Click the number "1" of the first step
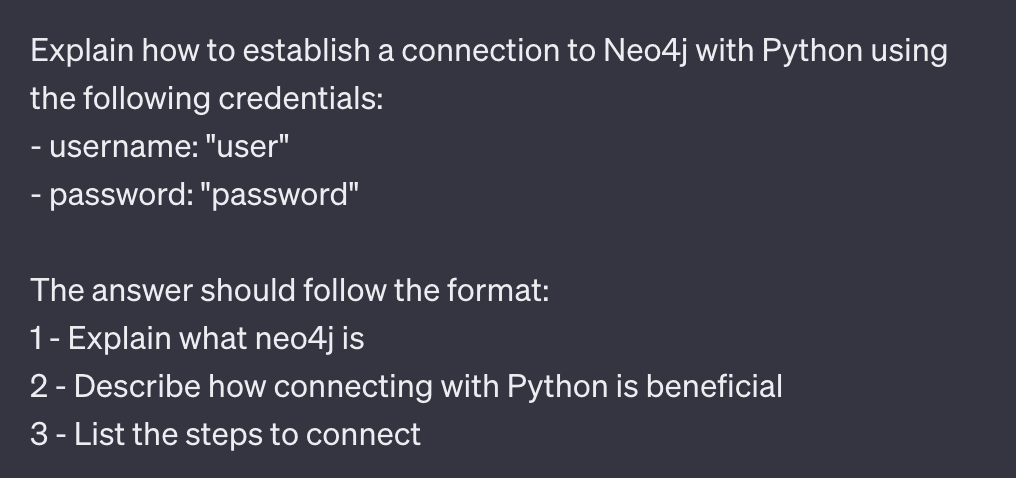Viewport: 1016px width, 478px height. pyautogui.click(x=36, y=338)
